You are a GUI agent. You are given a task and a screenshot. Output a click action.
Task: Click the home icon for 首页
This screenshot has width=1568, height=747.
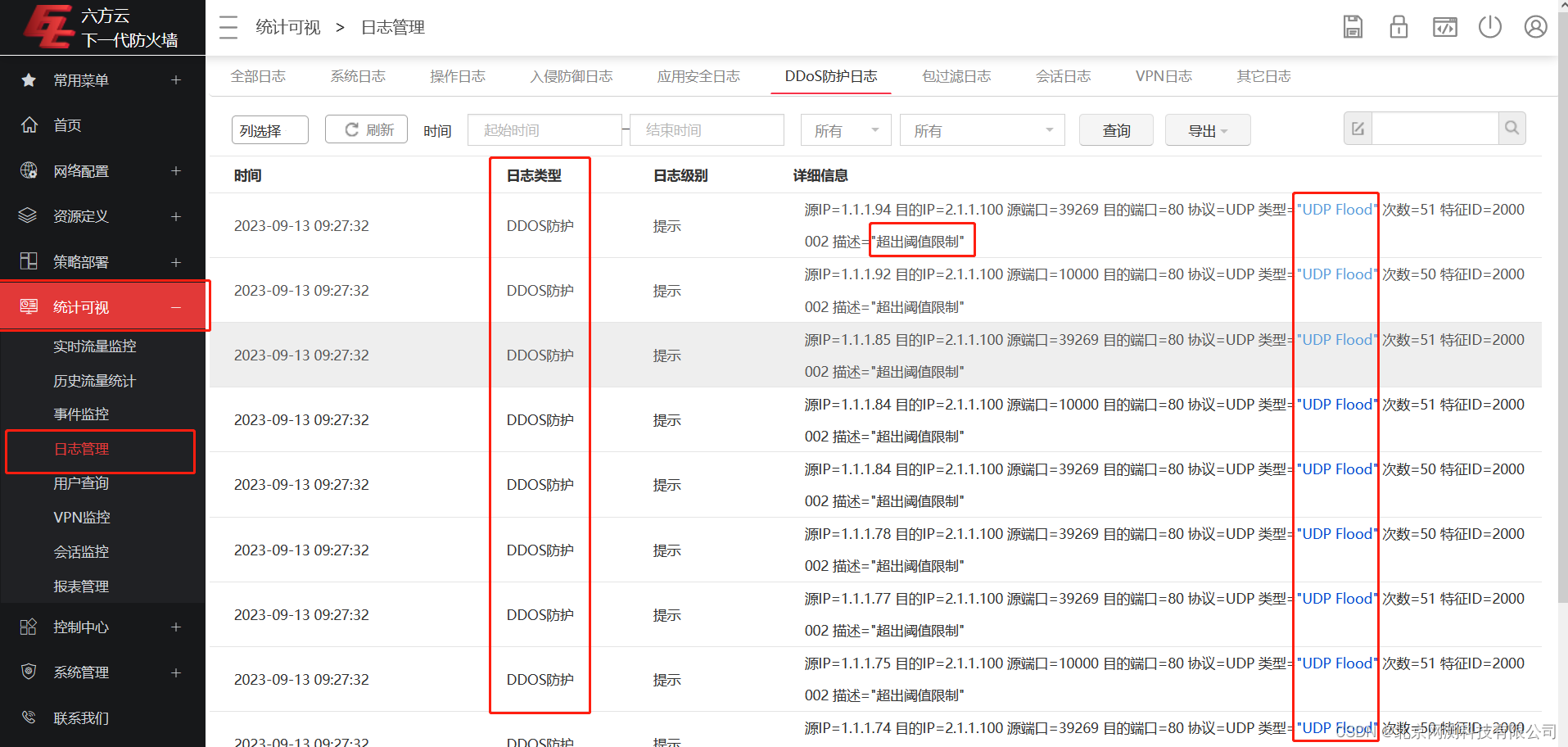click(29, 125)
